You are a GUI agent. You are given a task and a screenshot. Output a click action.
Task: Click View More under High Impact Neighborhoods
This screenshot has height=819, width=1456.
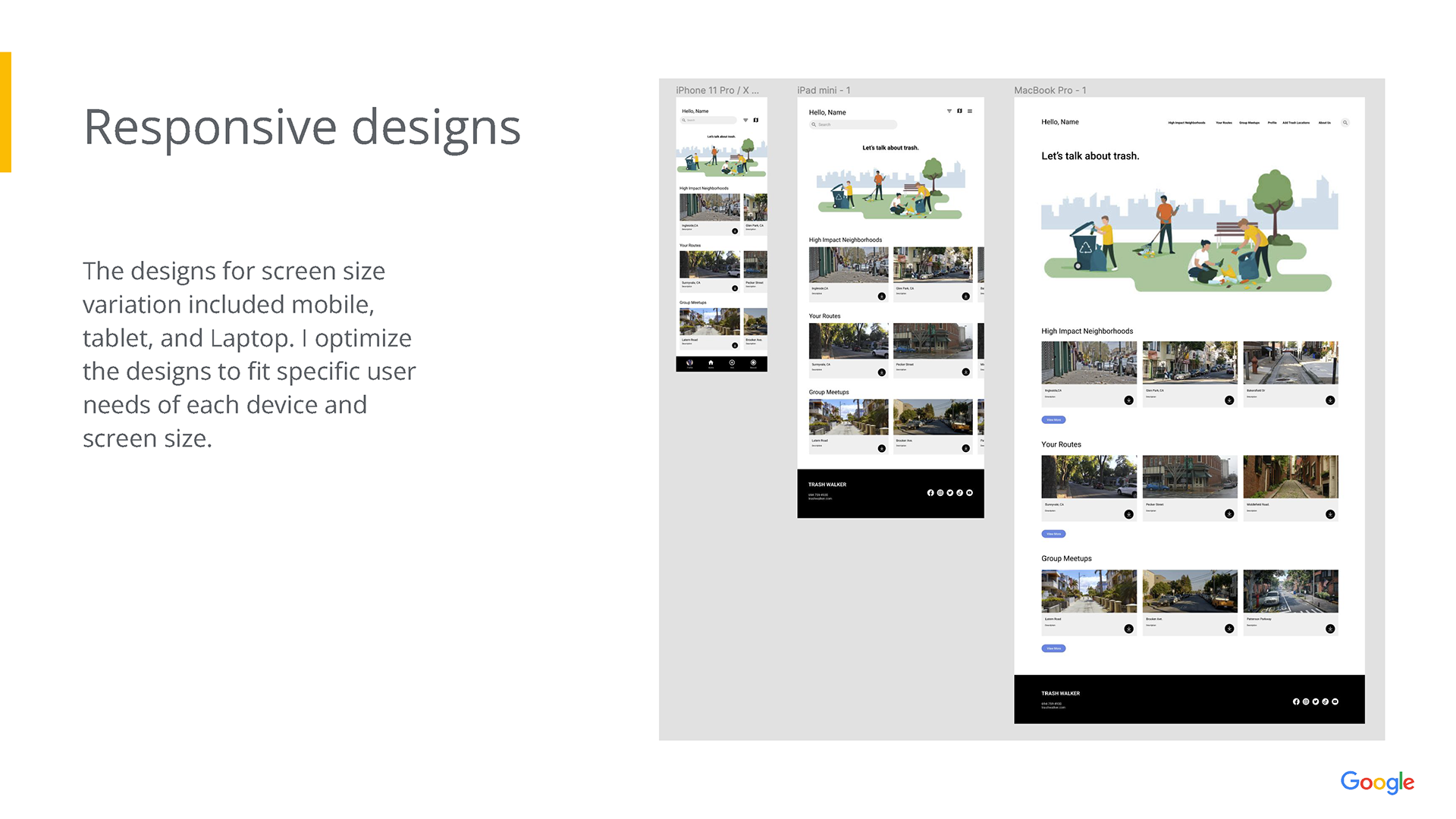pos(1053,420)
